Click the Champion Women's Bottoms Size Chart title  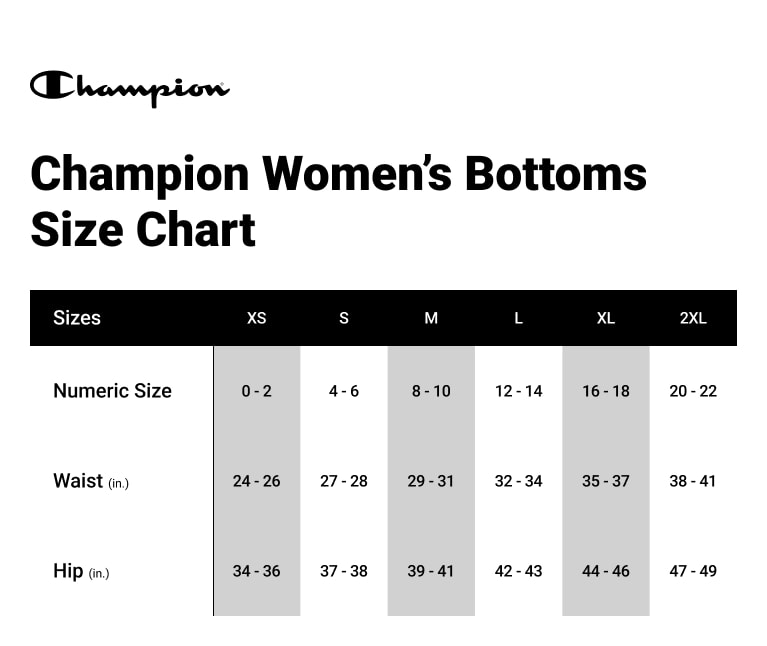coord(338,201)
